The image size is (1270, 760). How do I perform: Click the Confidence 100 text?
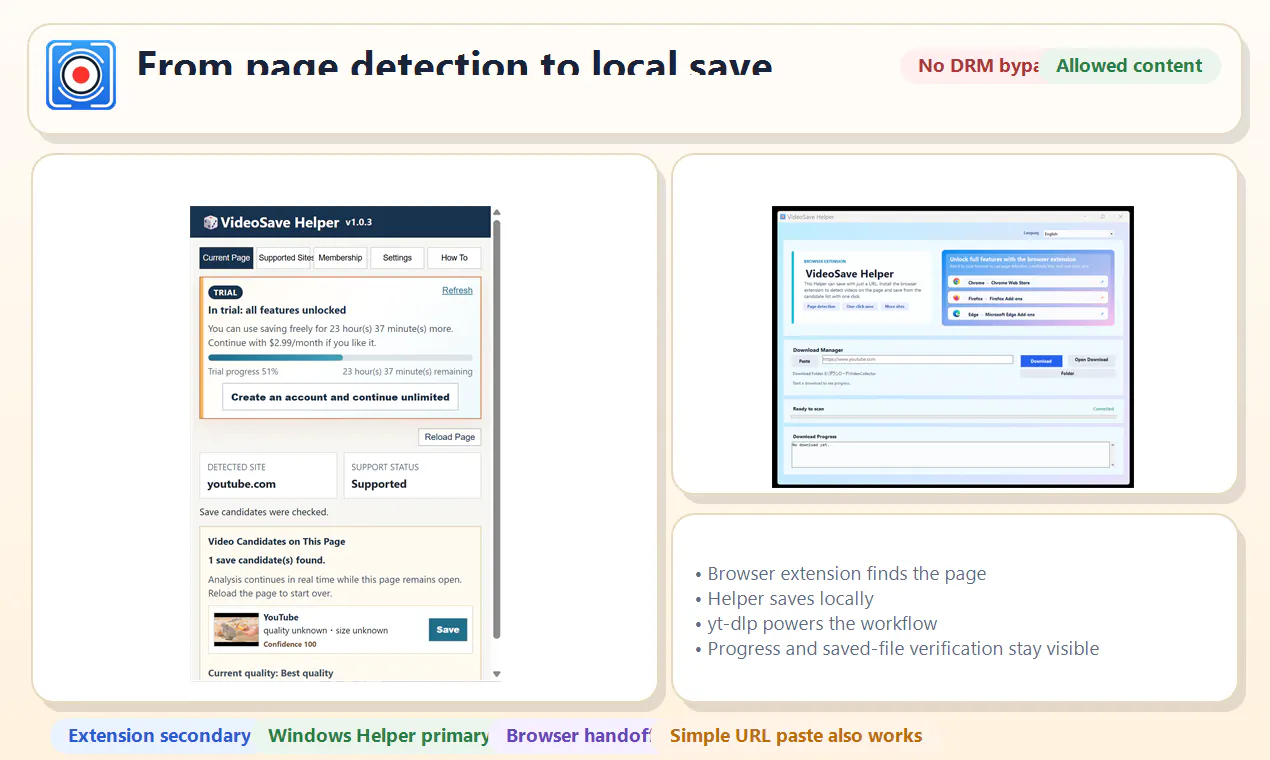point(290,644)
